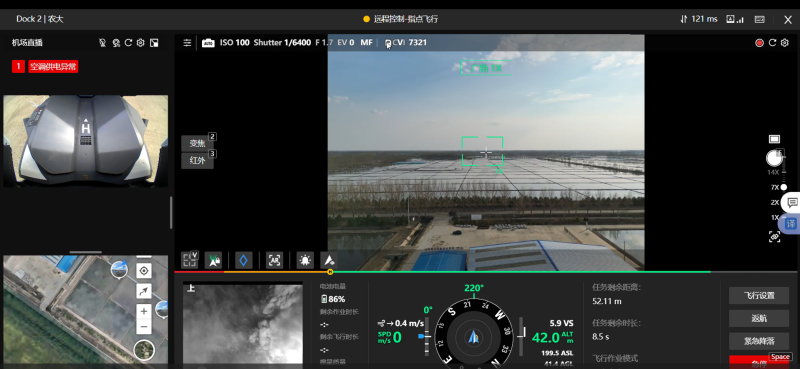Open the infrared thumbnail preview
This screenshot has width=800, height=369.
click(x=243, y=324)
